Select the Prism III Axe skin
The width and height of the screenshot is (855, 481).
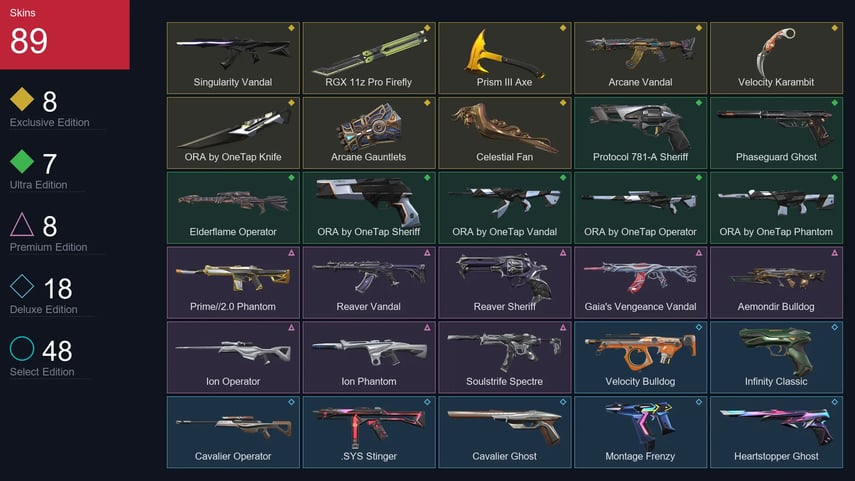(504, 58)
